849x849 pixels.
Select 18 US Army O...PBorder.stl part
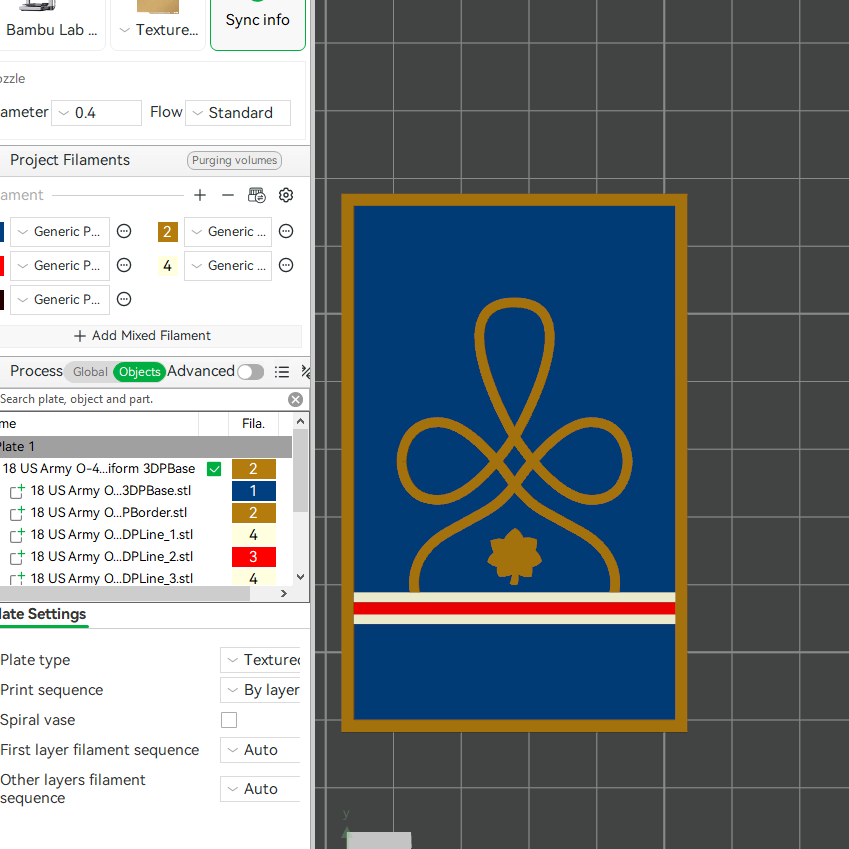[x=108, y=513]
